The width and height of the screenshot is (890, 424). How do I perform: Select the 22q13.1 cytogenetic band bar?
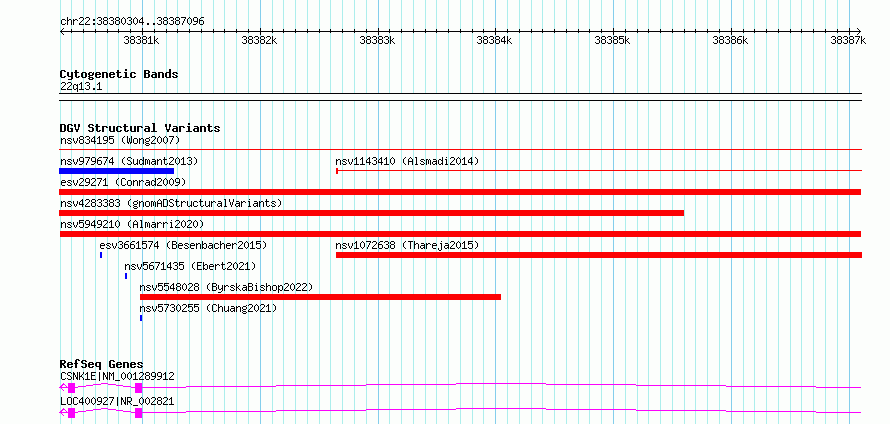(x=460, y=97)
